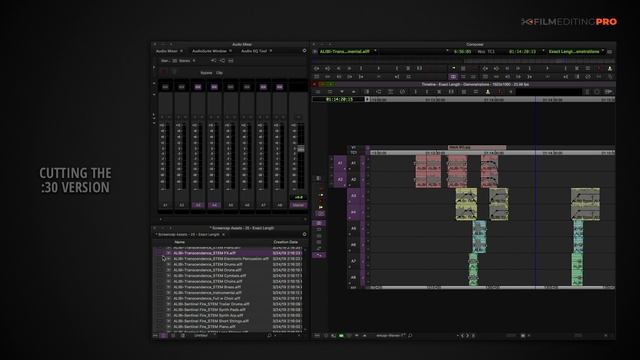The height and width of the screenshot is (360, 640).
Task: Click the Master fader handle in mixer
Action: [301, 149]
